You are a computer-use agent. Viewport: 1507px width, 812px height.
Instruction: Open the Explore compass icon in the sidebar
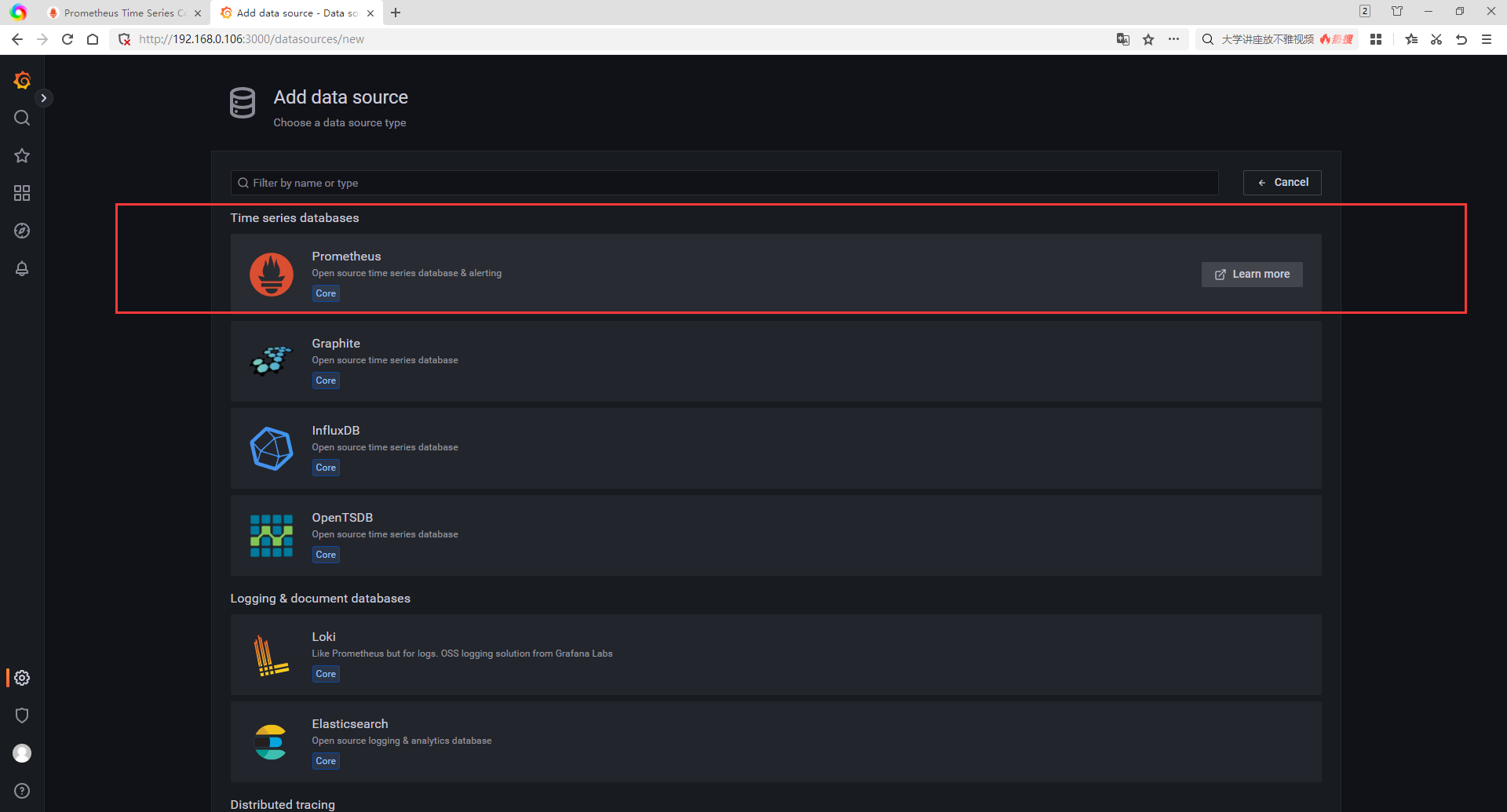(x=22, y=231)
